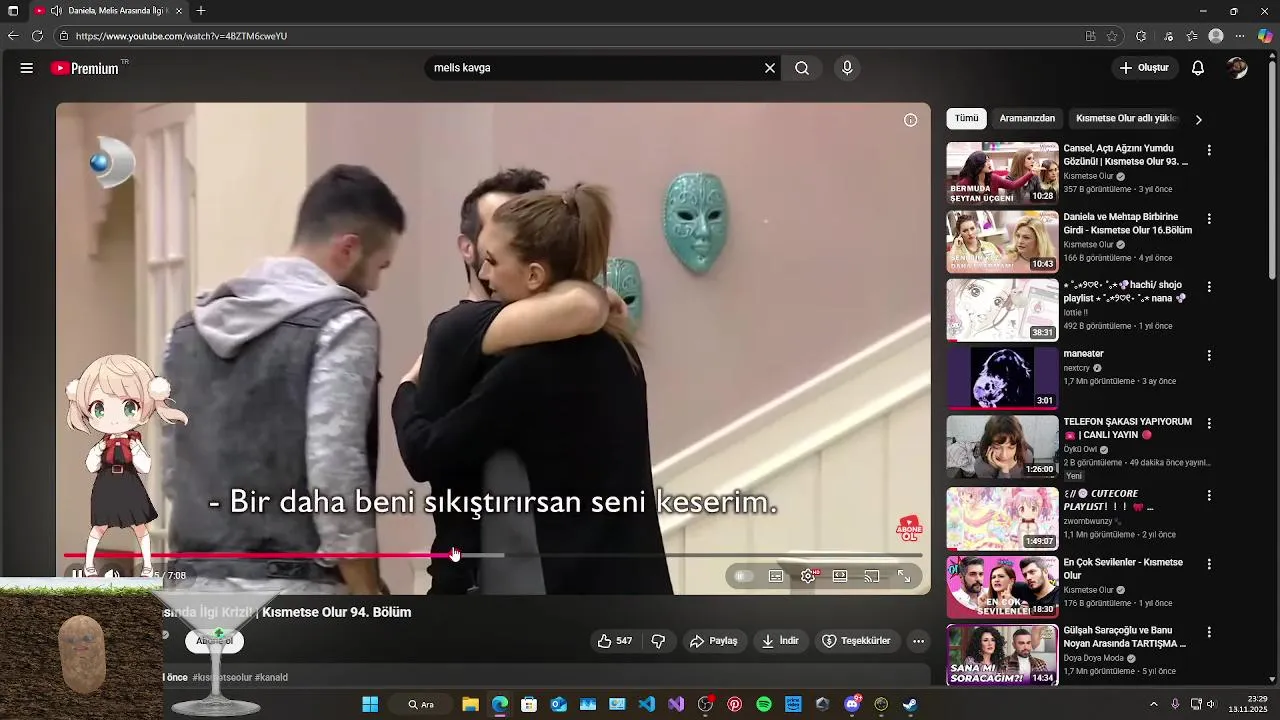This screenshot has height=720, width=1280.
Task: Open options for CUTECORE PLAYLIST video
Action: pyautogui.click(x=1209, y=495)
